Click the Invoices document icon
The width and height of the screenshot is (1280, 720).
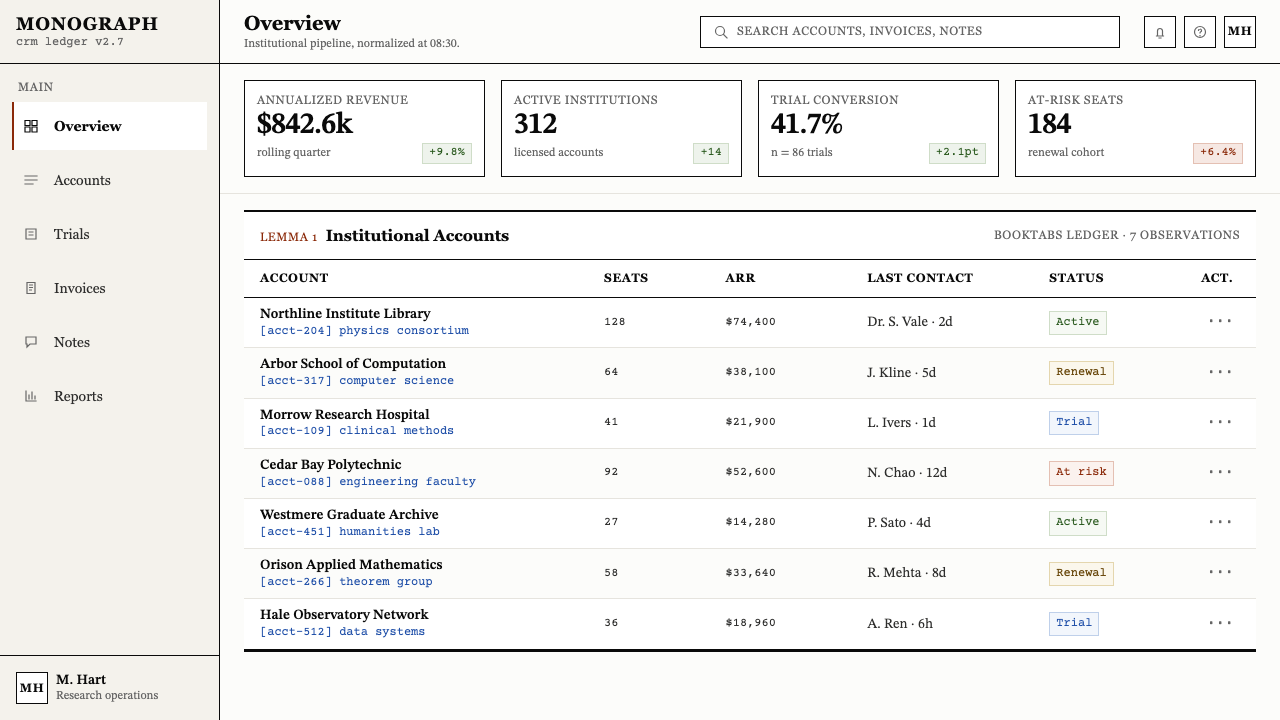[31, 288]
